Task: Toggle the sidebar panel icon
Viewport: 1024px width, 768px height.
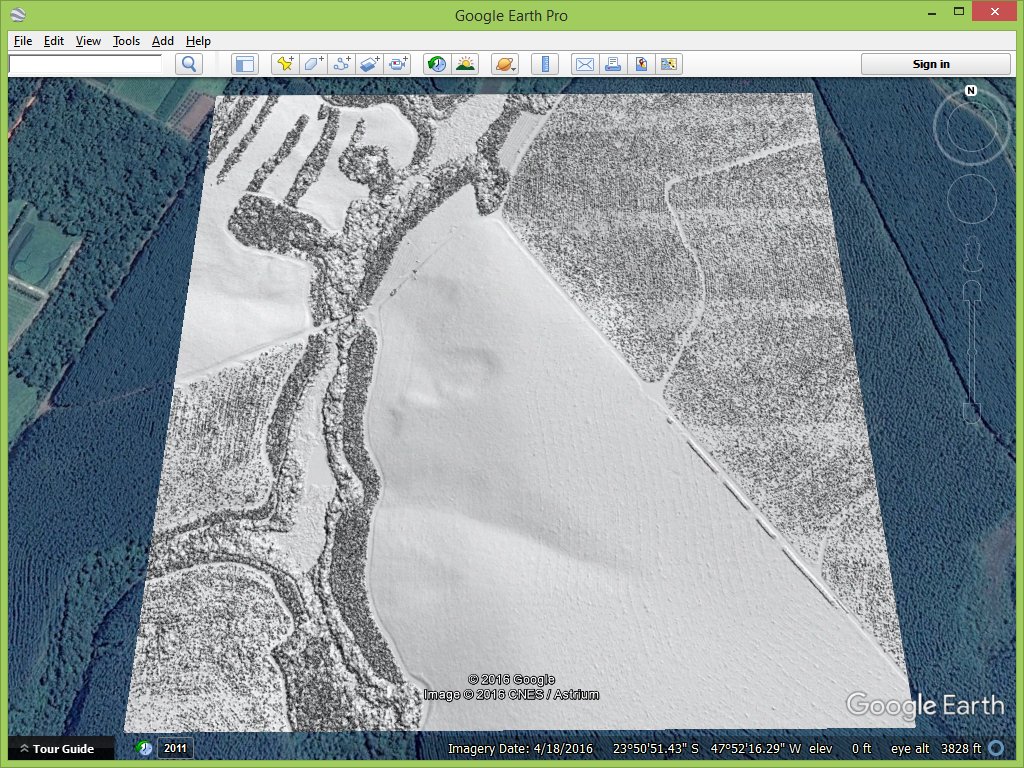Action: 244,64
